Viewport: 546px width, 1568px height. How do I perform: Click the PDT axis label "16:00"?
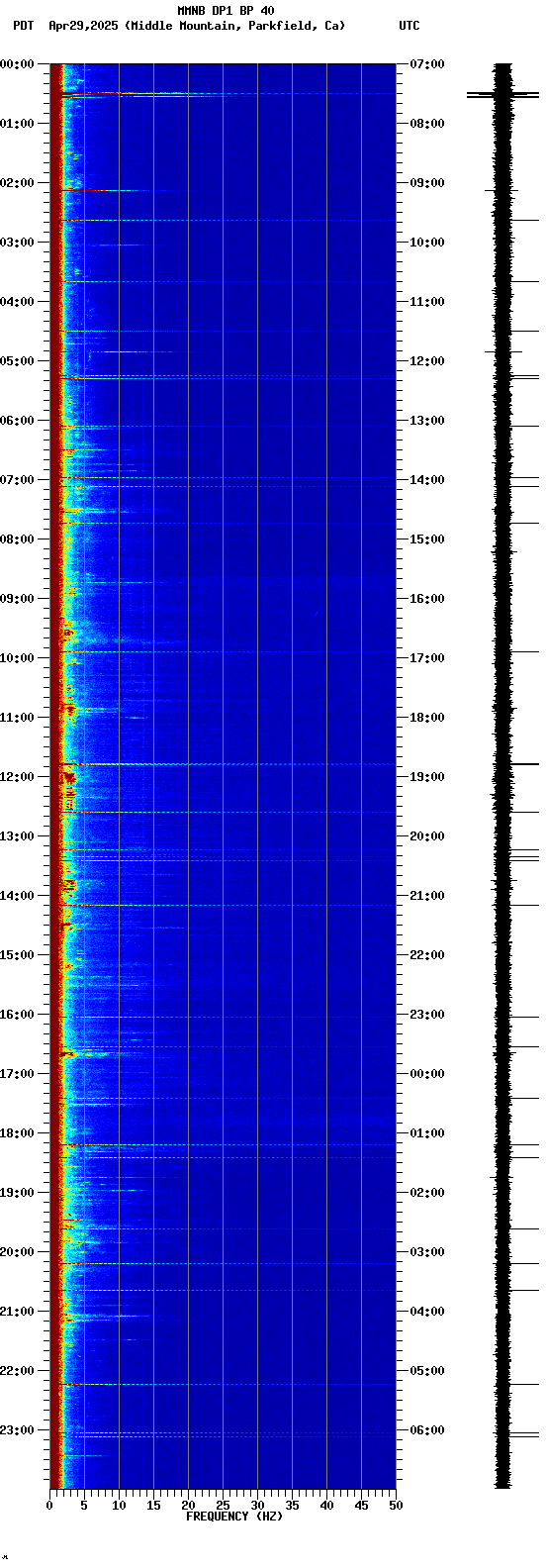[x=17, y=1015]
